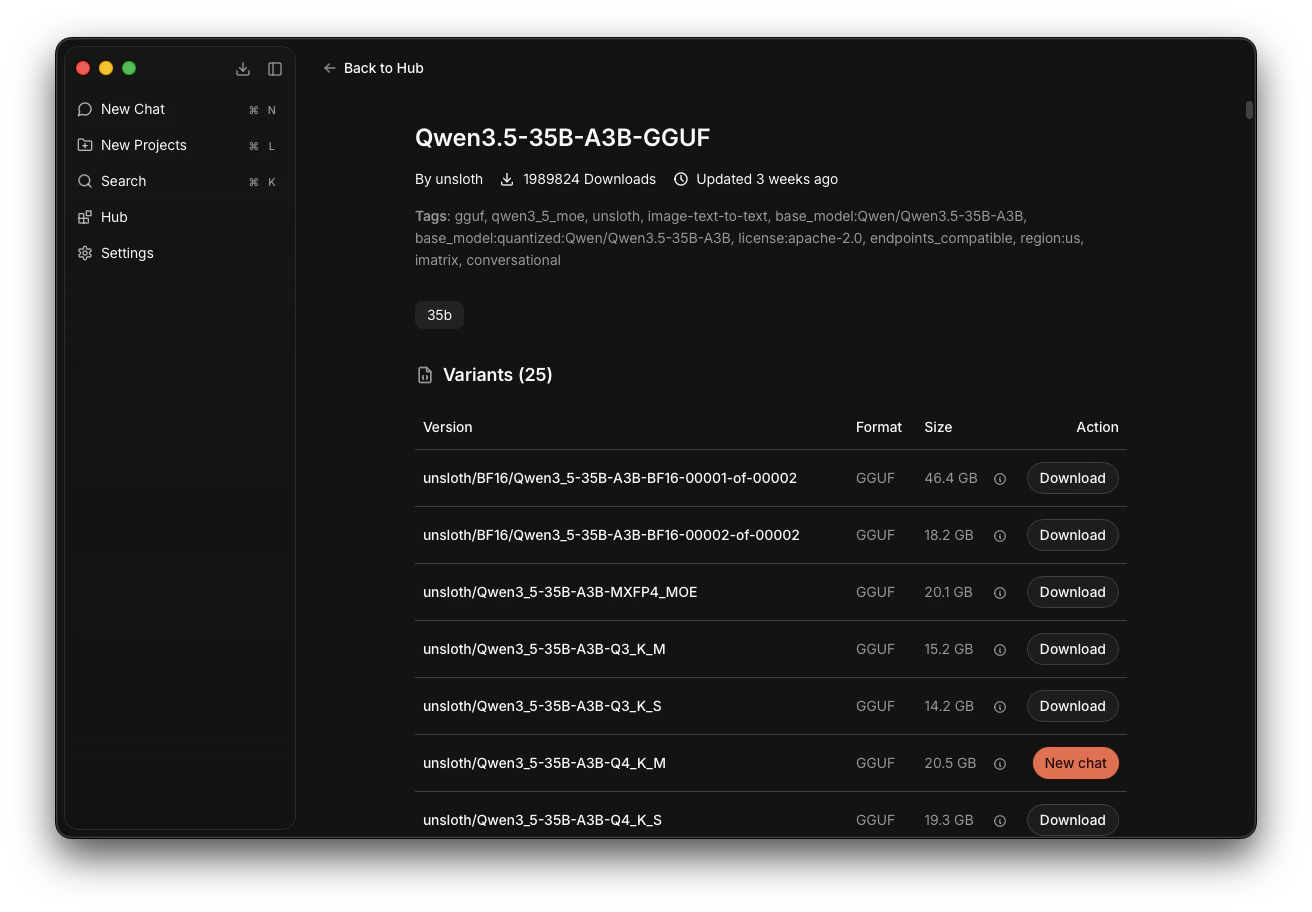
Task: Select row name unsloth/Qwen3_5-35B-A3B-MXFP4_MOE
Action: (560, 592)
